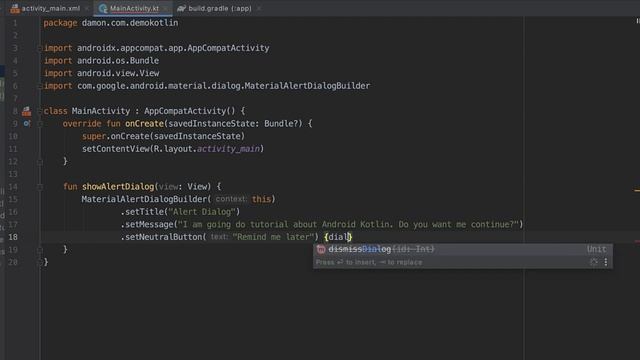Click the fold end marker at line 6
Image resolution: width=640 pixels, height=360 pixels.
click(x=40, y=86)
